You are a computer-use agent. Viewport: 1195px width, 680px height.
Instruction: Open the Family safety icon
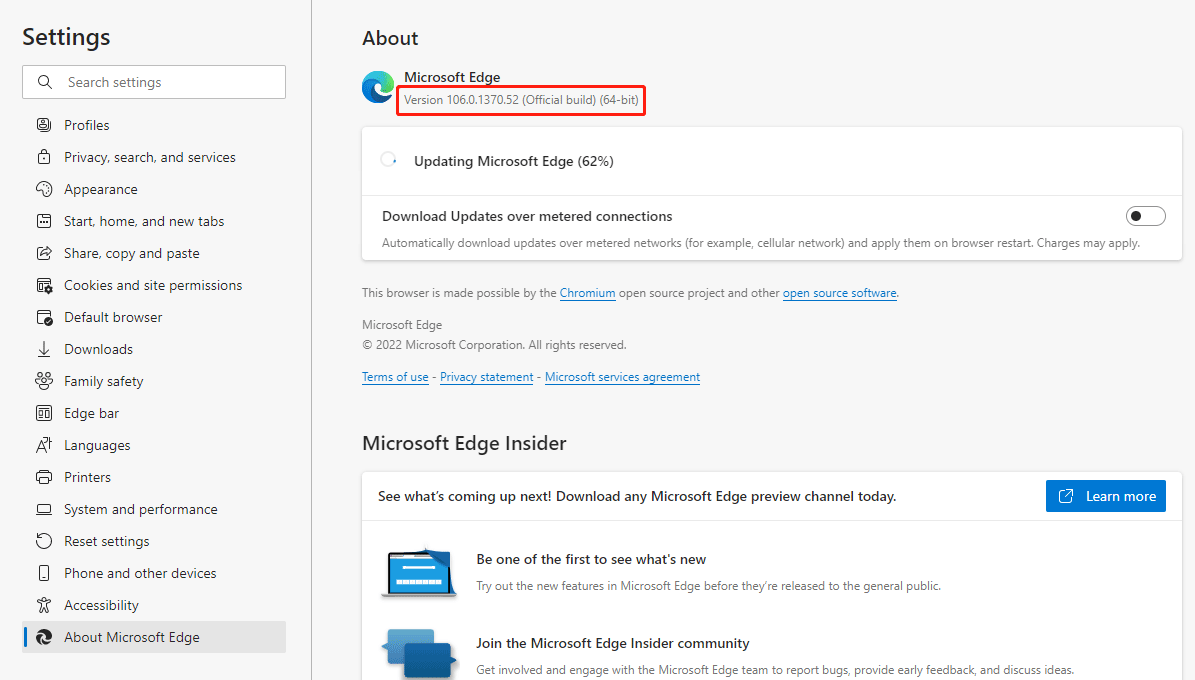41,380
